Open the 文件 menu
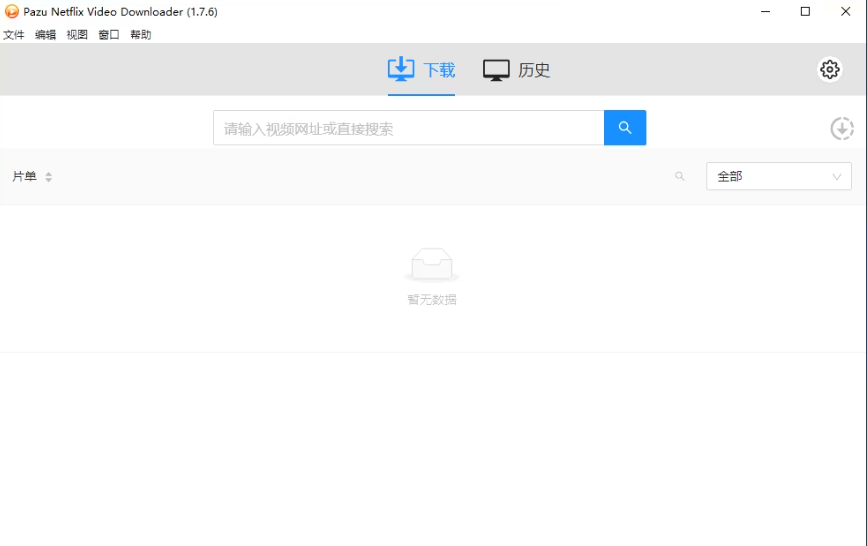Viewport: 867px width, 546px height. pos(14,35)
